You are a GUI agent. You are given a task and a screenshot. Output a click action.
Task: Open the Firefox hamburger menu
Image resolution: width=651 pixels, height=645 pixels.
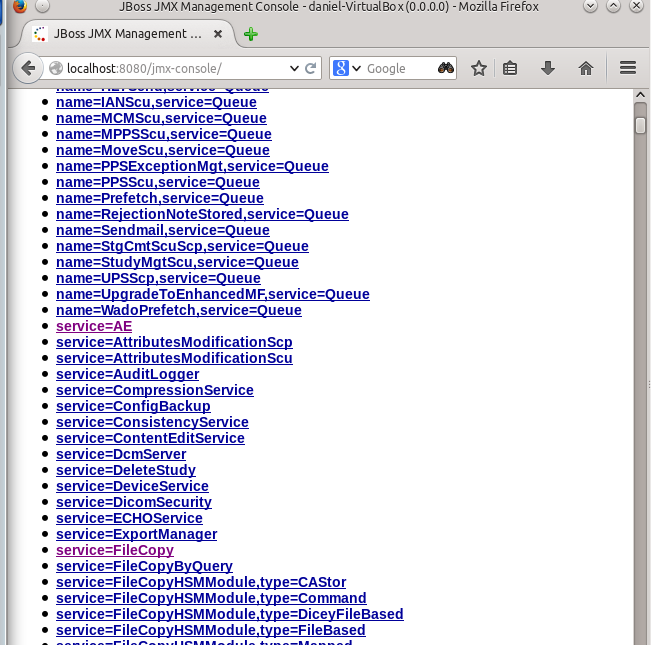(628, 68)
